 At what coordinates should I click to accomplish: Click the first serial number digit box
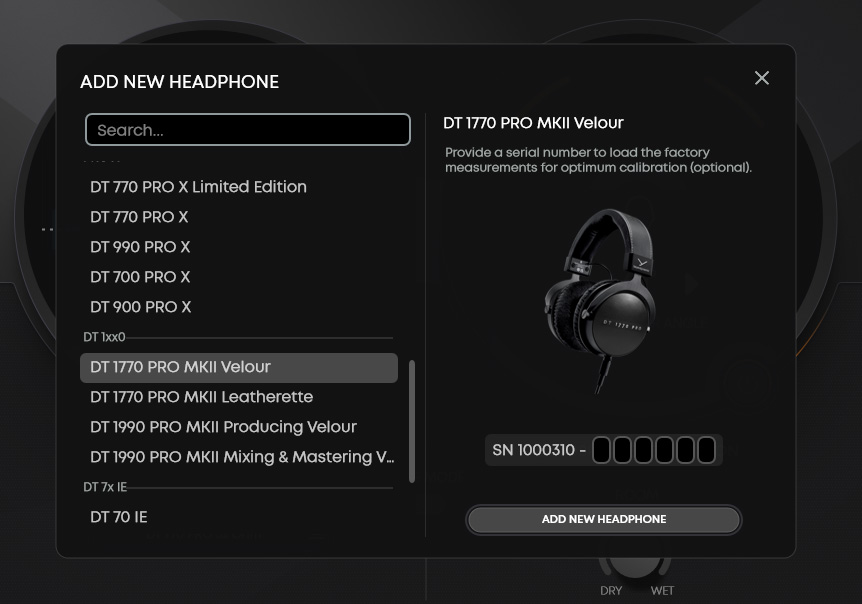pos(601,450)
